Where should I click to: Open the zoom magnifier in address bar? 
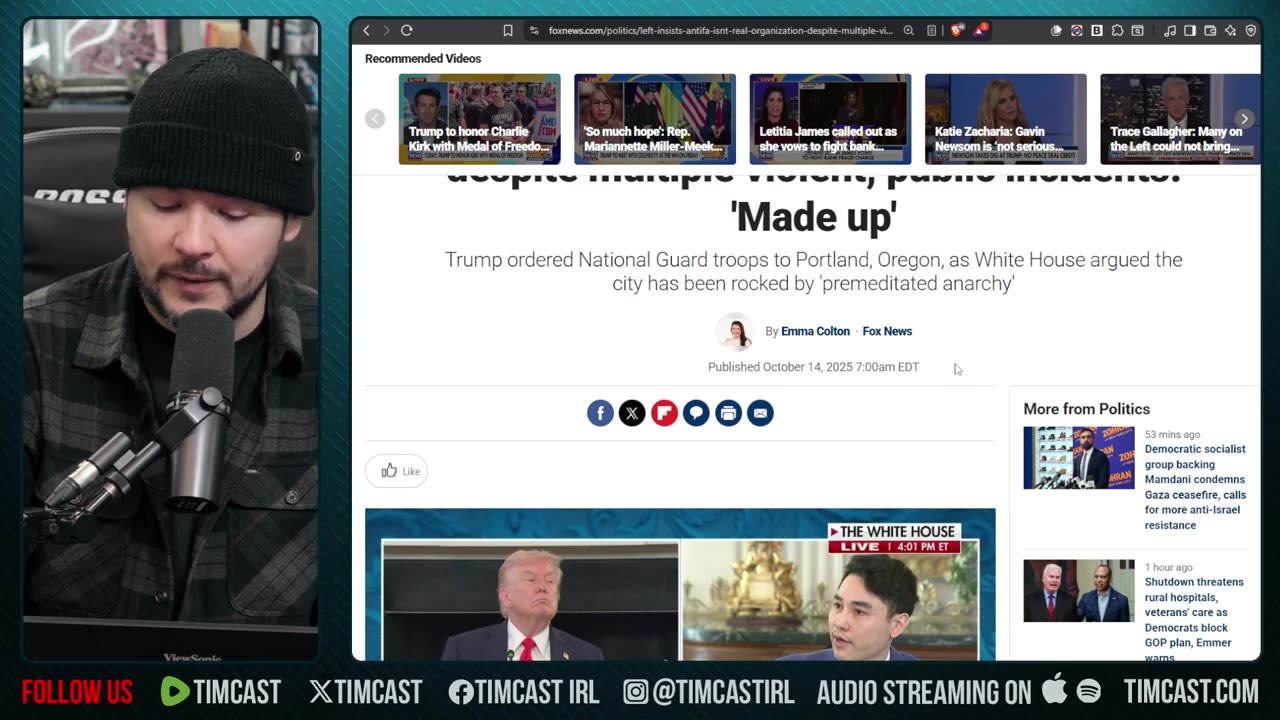909,31
